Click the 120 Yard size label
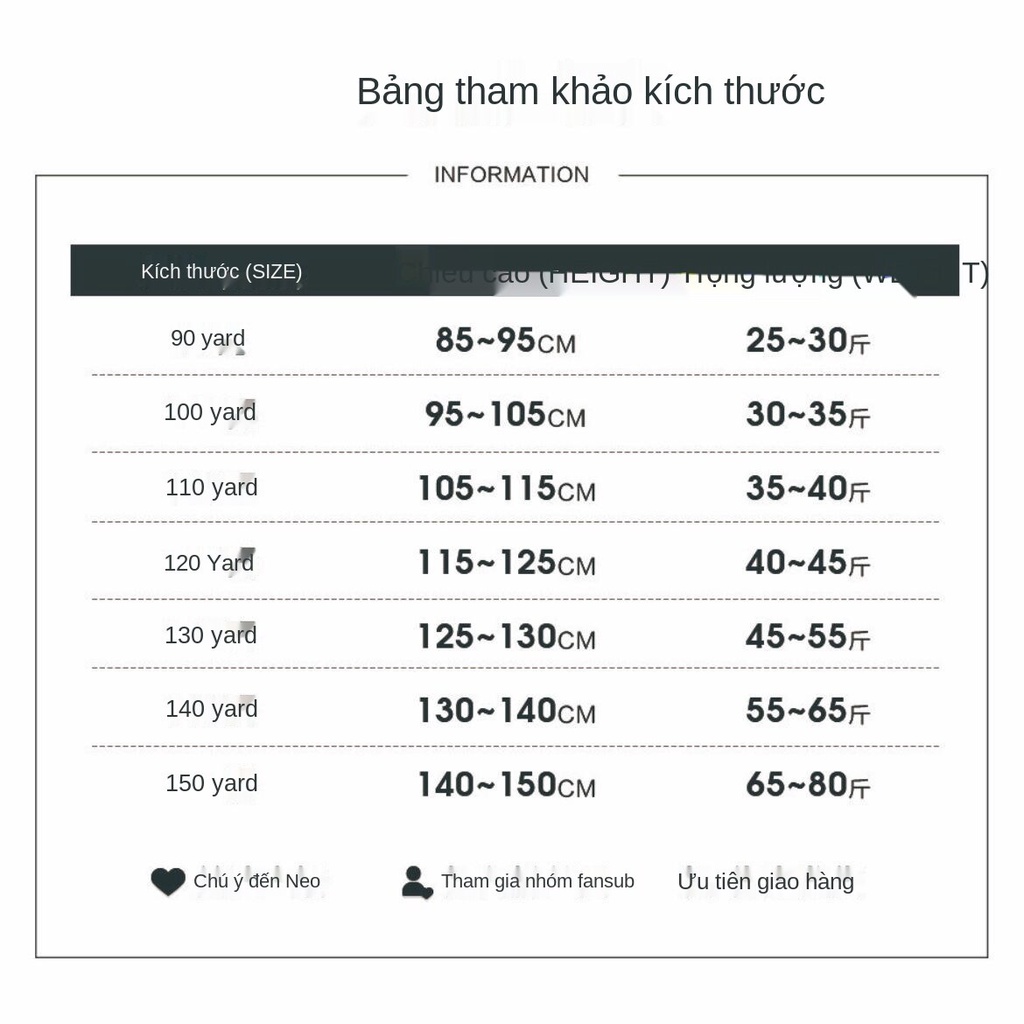The image size is (1024, 1024). (x=208, y=562)
